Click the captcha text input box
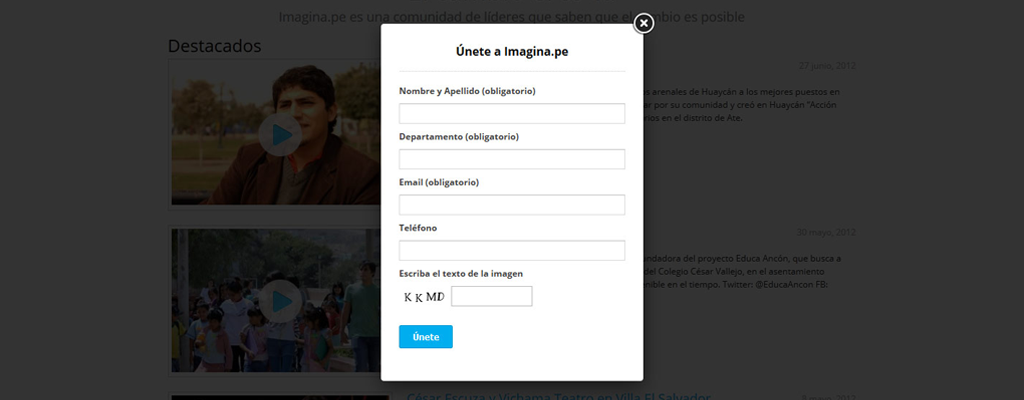 (492, 296)
